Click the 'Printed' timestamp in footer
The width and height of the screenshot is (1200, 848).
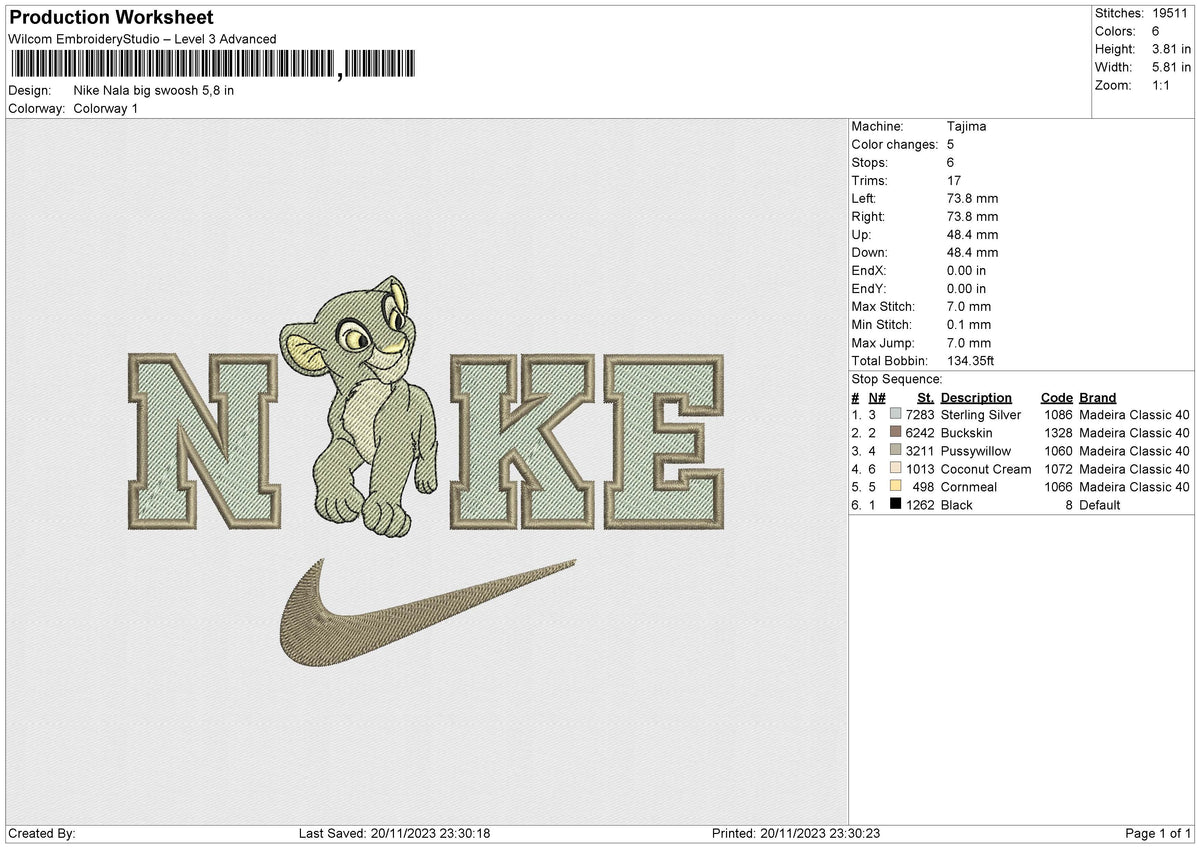pyautogui.click(x=796, y=833)
